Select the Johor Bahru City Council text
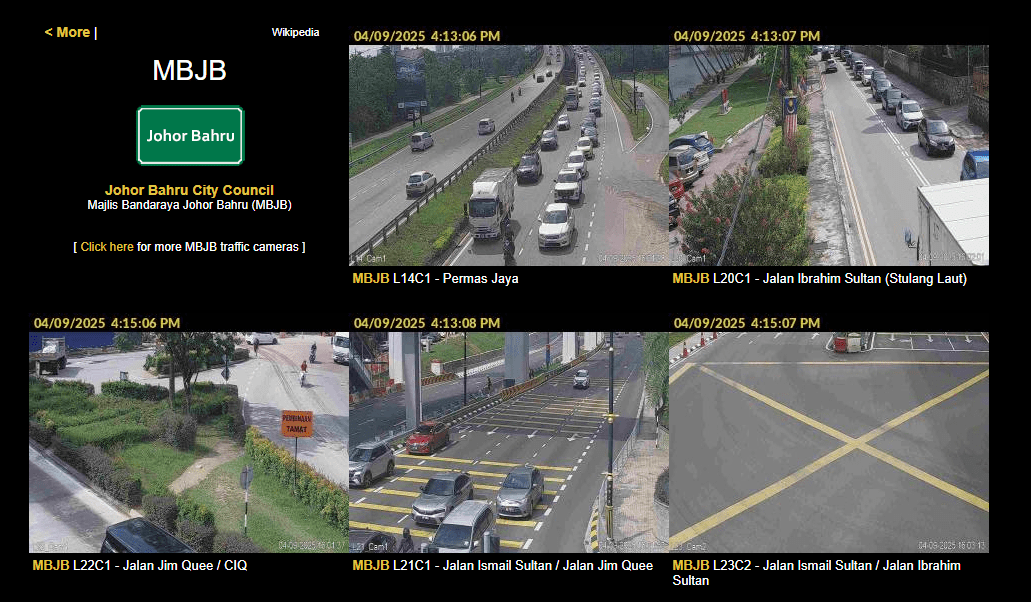Image resolution: width=1031 pixels, height=602 pixels. click(x=189, y=190)
